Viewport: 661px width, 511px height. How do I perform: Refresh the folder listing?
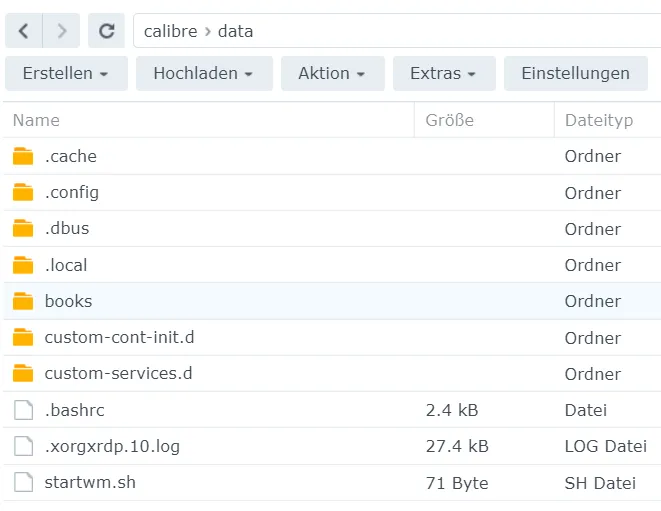click(x=106, y=31)
